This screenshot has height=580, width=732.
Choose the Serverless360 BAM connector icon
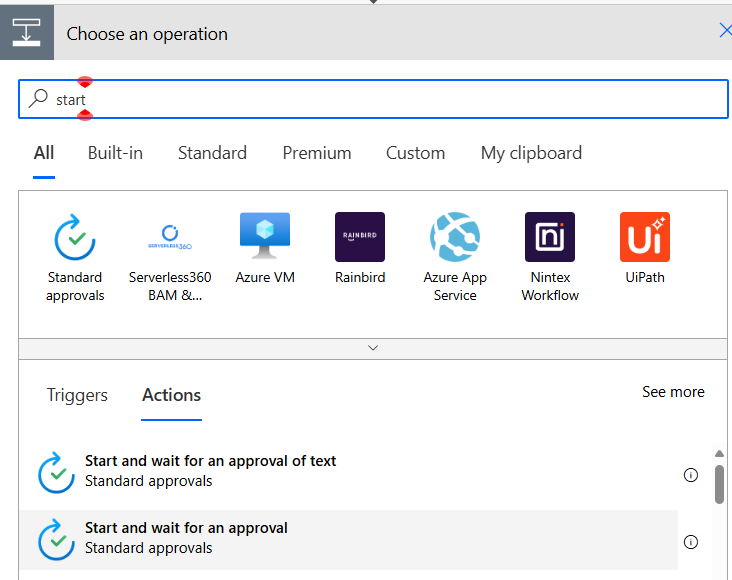(170, 237)
